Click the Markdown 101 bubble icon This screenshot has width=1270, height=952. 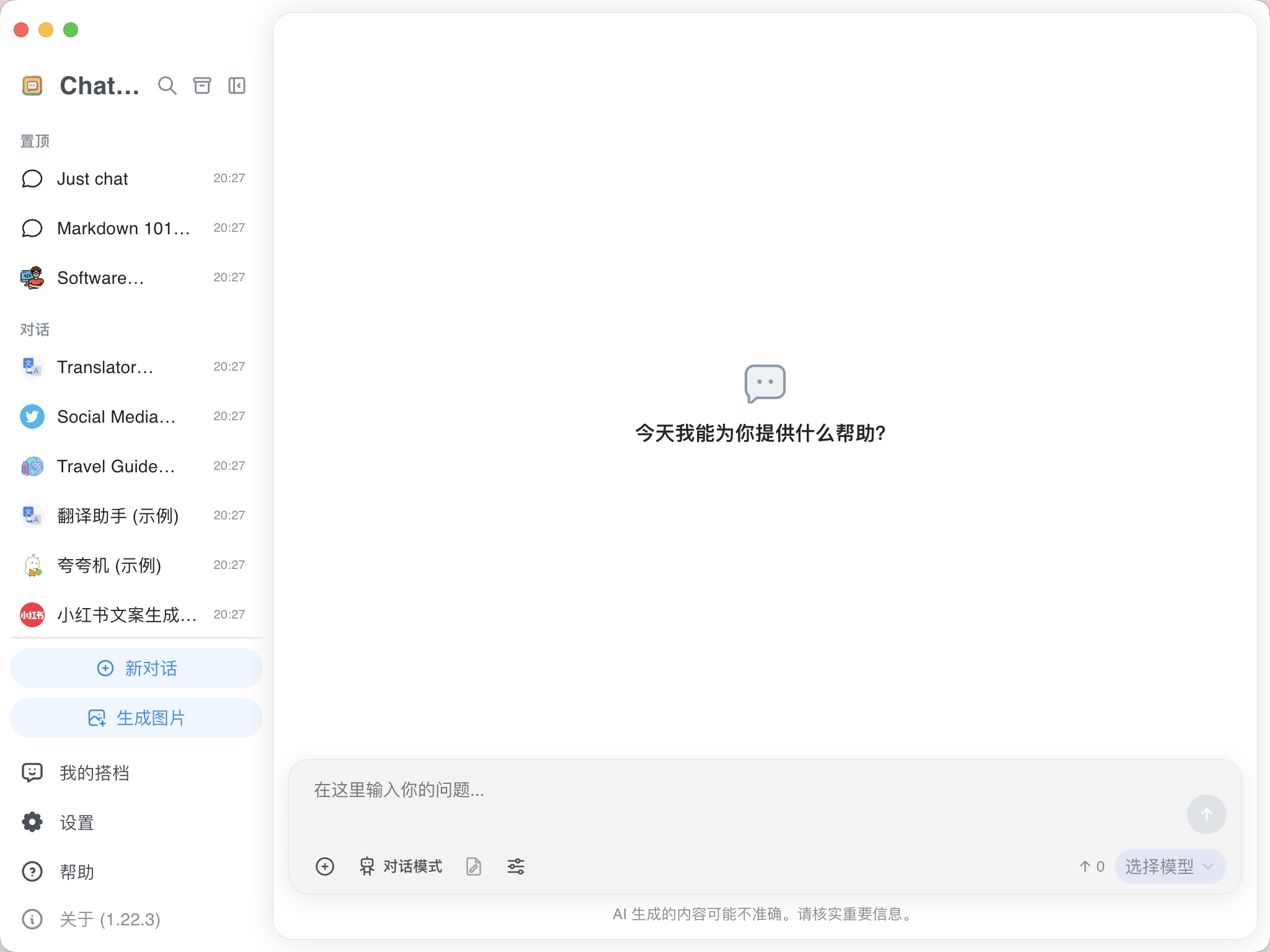coord(32,228)
